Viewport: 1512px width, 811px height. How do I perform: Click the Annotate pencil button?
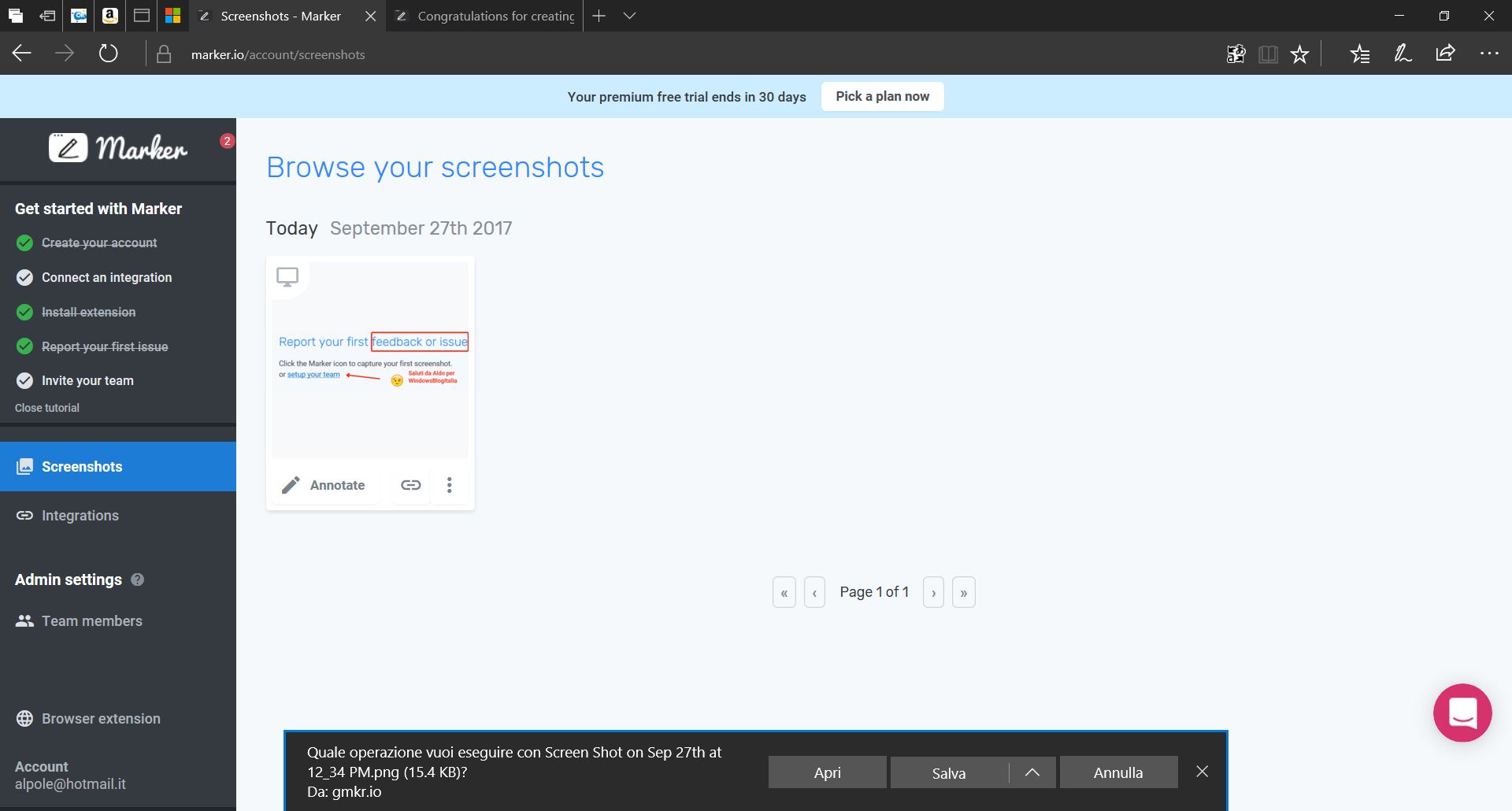tap(324, 485)
